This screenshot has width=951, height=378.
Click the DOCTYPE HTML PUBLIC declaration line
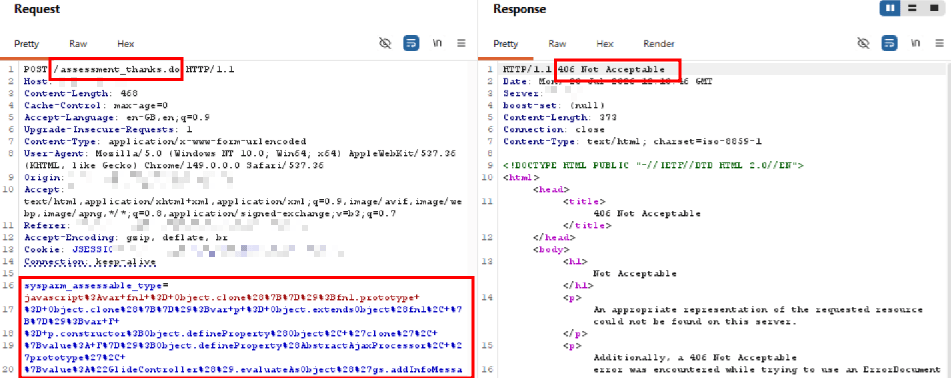tap(653, 165)
